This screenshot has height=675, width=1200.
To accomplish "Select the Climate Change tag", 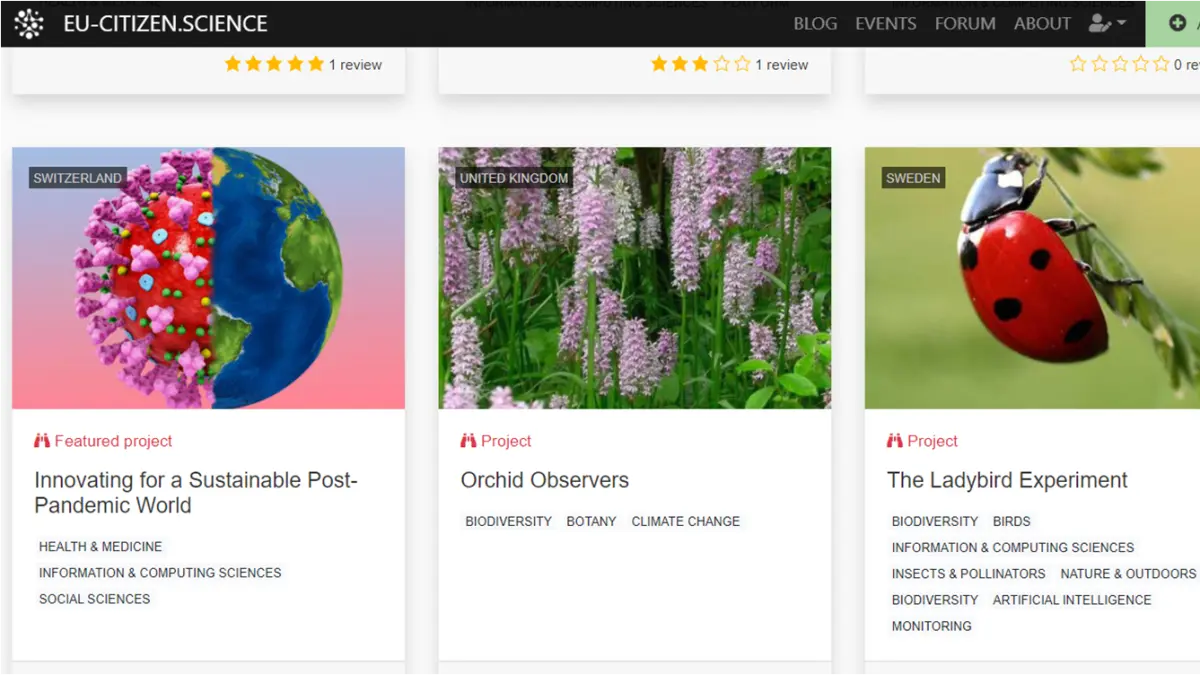I will pyautogui.click(x=685, y=521).
